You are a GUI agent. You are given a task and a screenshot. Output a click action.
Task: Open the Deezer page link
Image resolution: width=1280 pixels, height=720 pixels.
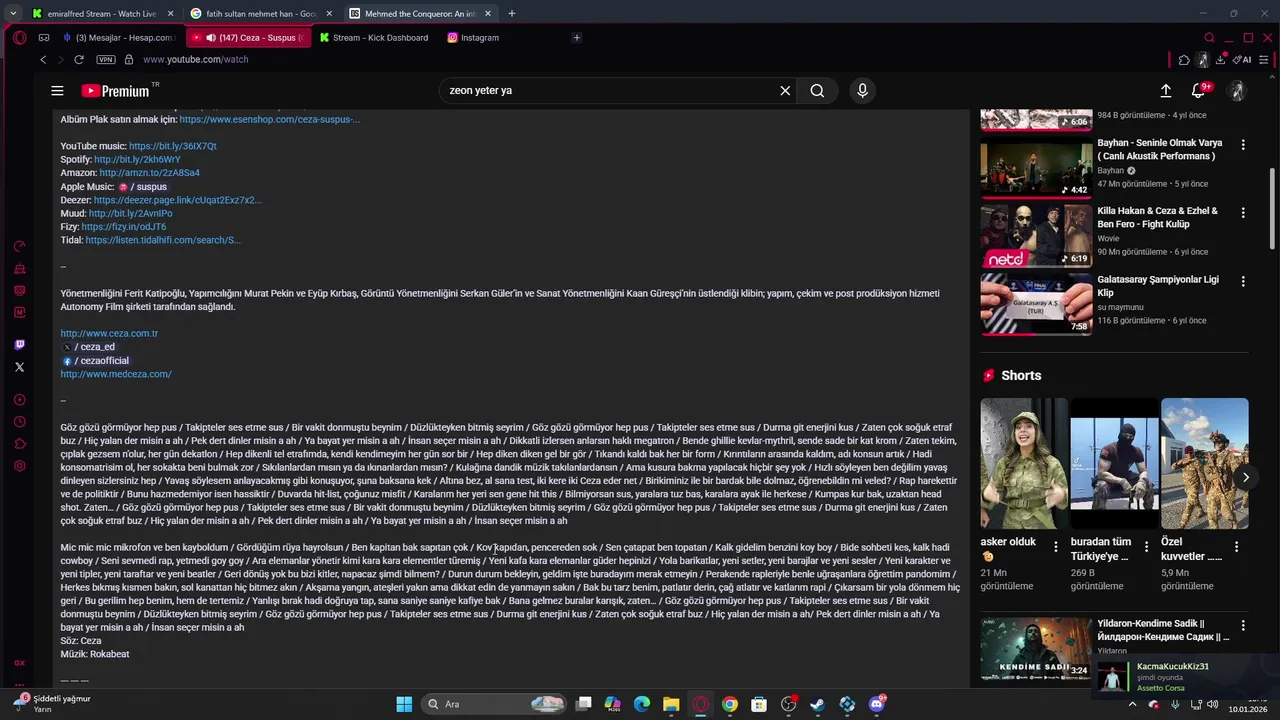click(177, 200)
